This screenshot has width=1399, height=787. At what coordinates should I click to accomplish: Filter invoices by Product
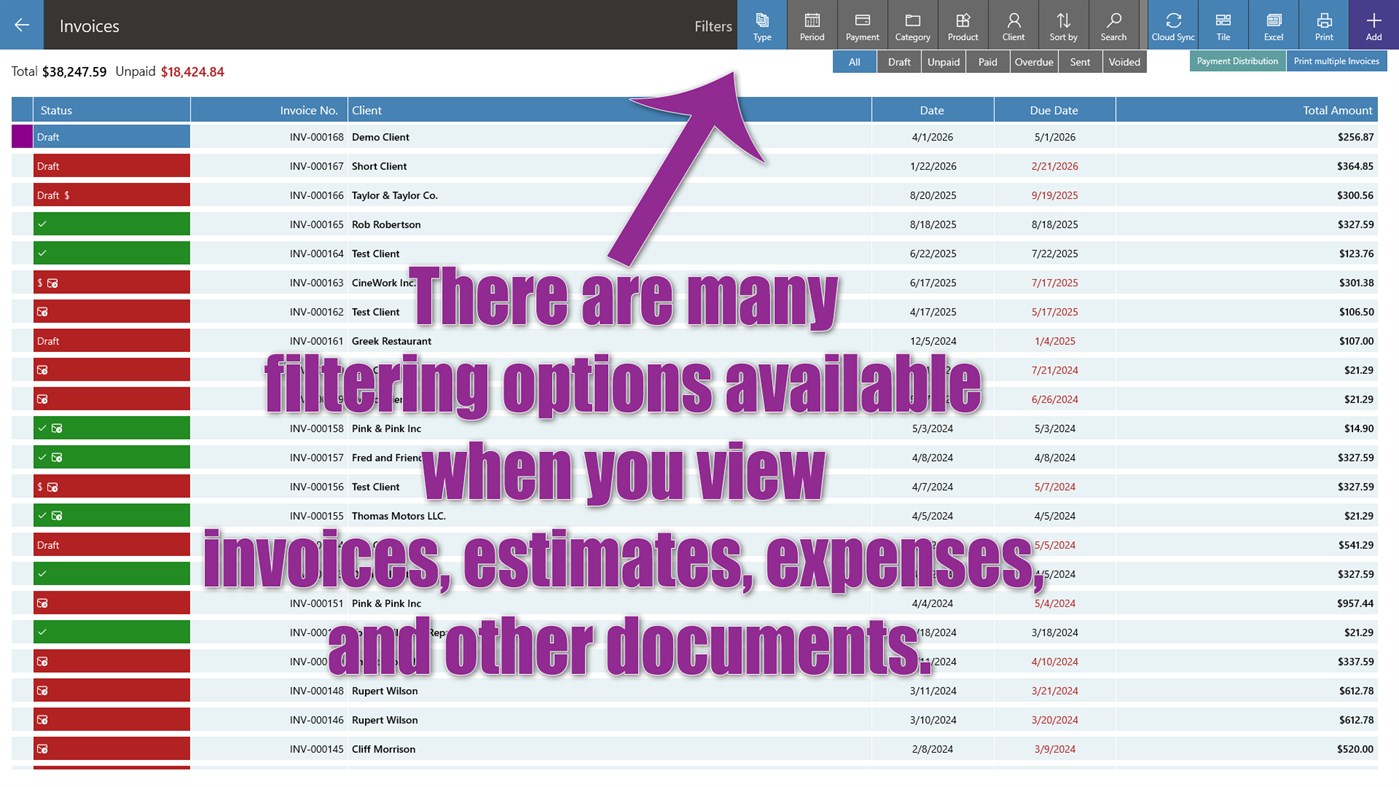click(962, 24)
